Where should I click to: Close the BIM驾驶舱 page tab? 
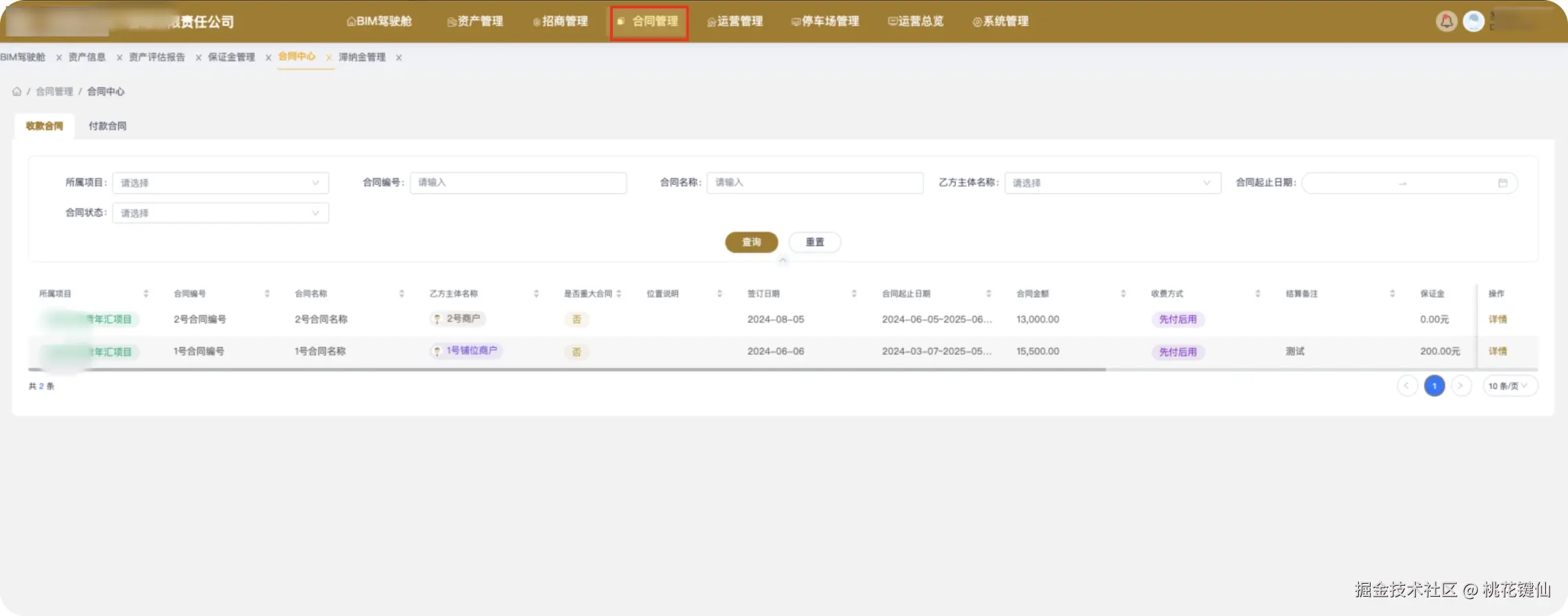tap(59, 58)
